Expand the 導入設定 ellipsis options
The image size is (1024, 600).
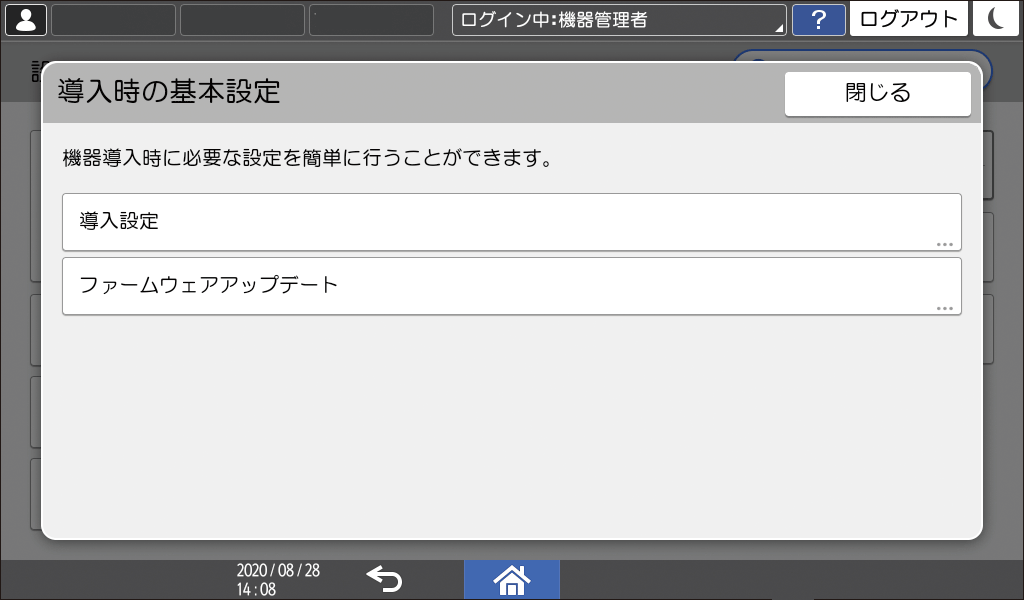944,242
